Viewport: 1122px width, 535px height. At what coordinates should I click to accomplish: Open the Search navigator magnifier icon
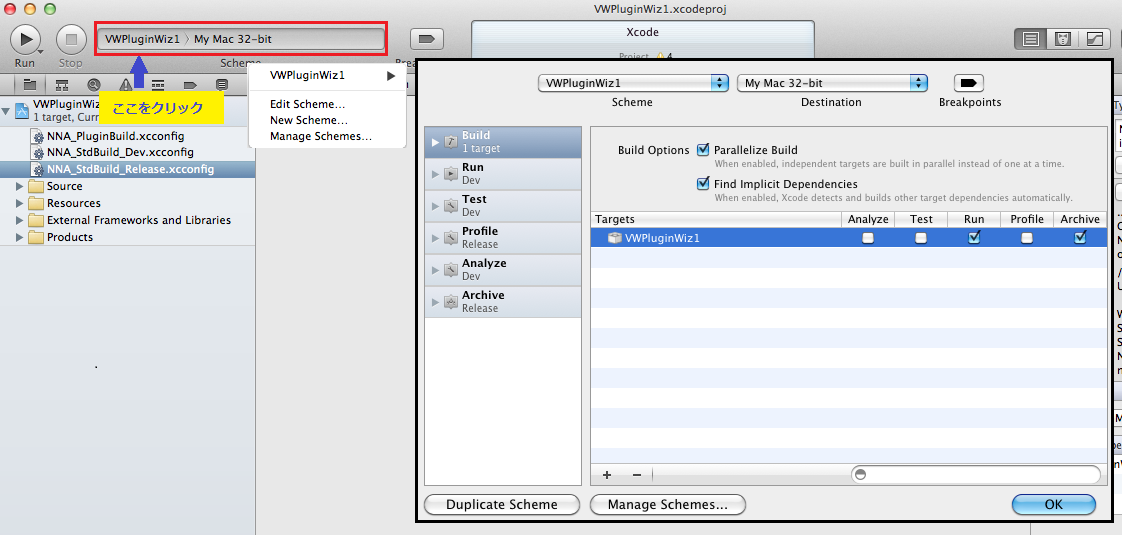(94, 84)
